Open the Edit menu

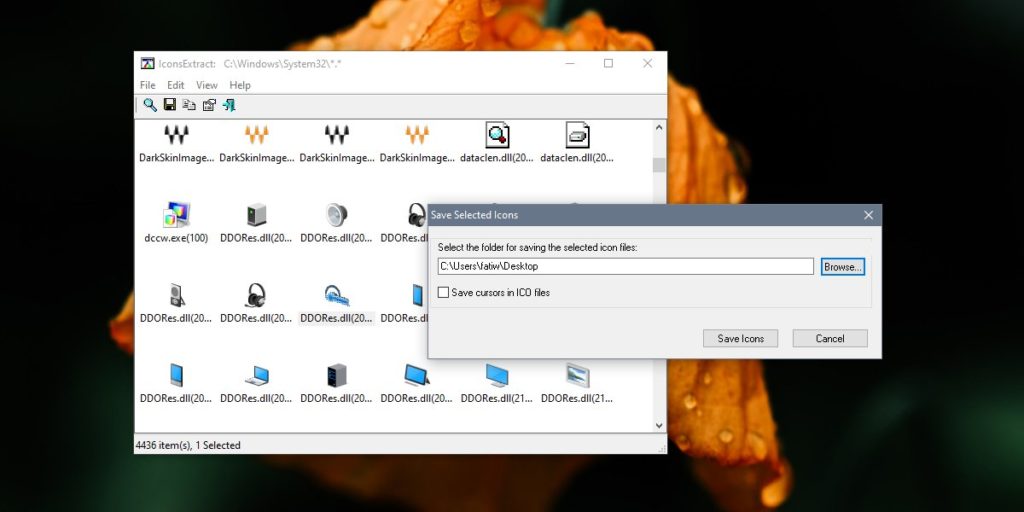tap(176, 85)
